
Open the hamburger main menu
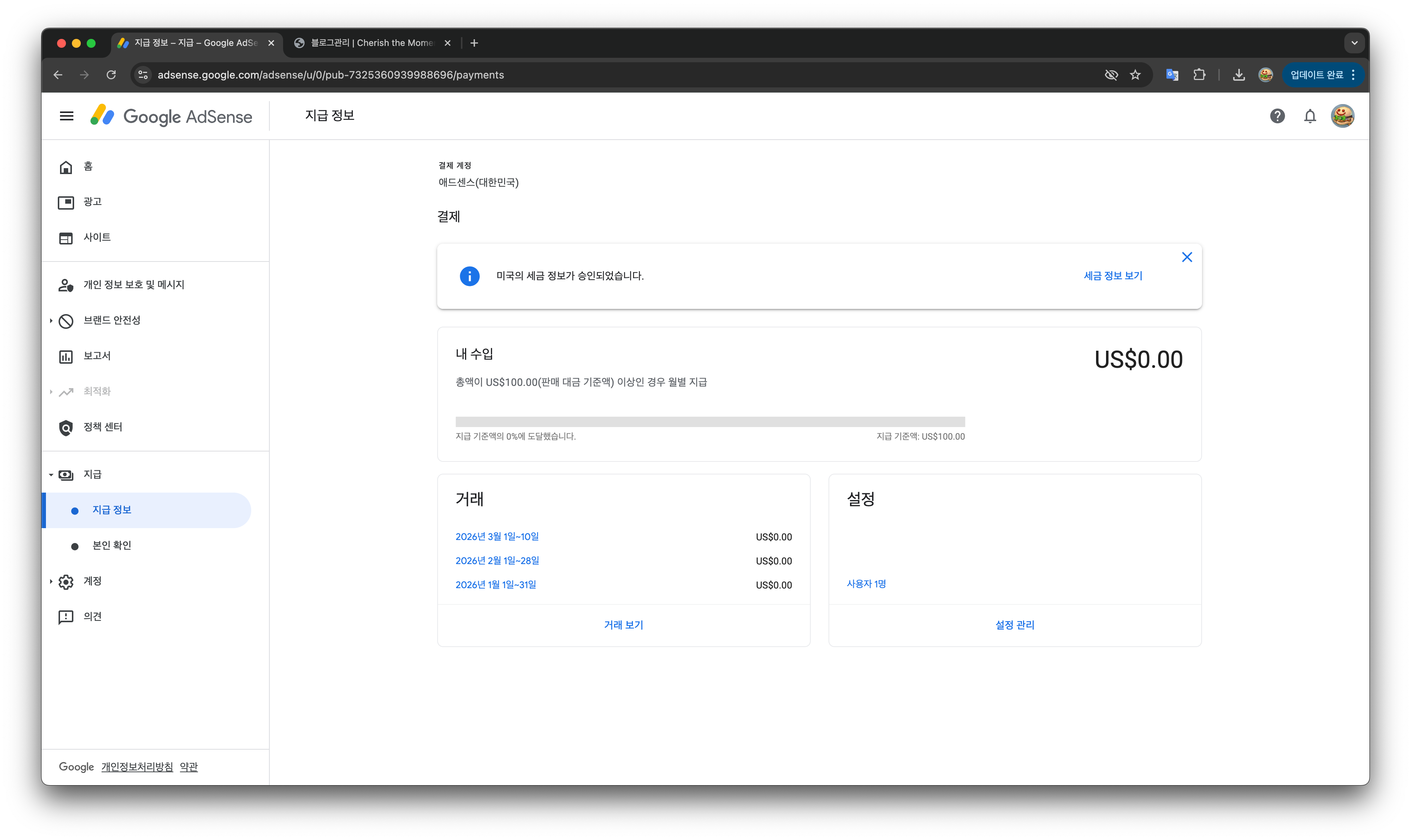pyautogui.click(x=66, y=116)
